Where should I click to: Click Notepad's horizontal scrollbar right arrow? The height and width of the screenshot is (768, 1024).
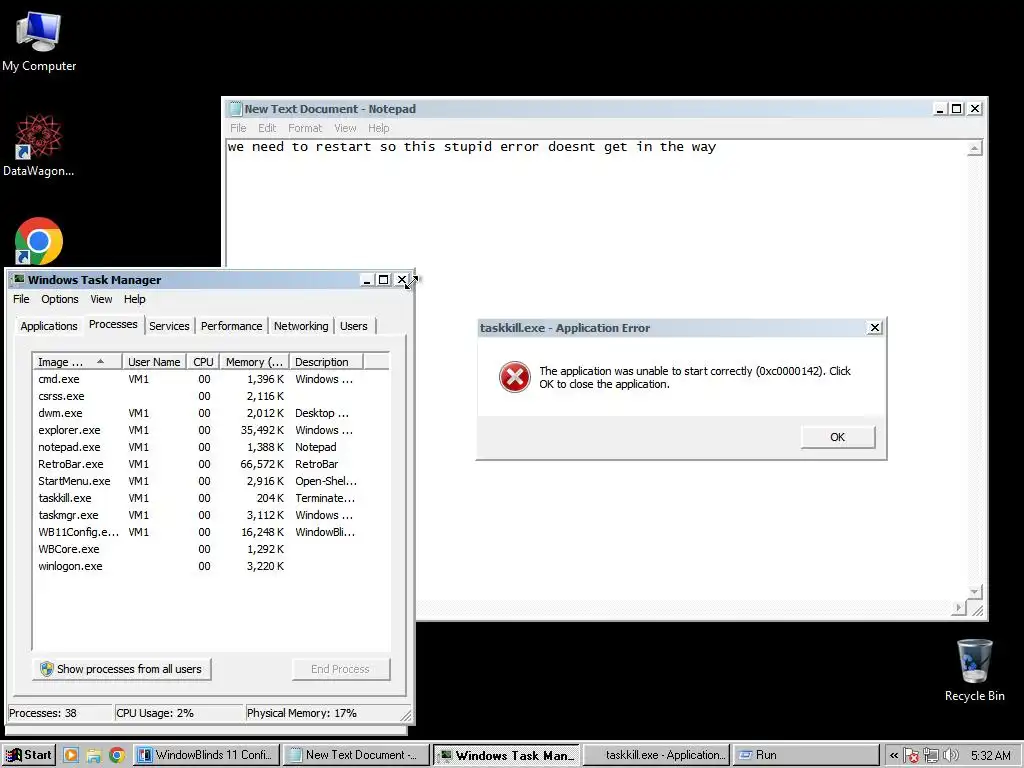point(958,608)
